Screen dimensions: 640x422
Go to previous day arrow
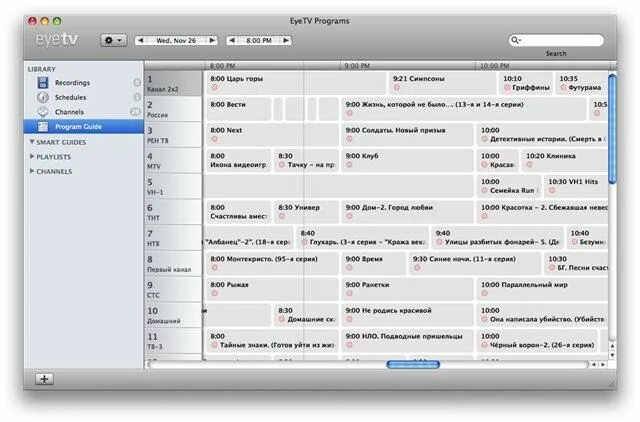[141, 40]
